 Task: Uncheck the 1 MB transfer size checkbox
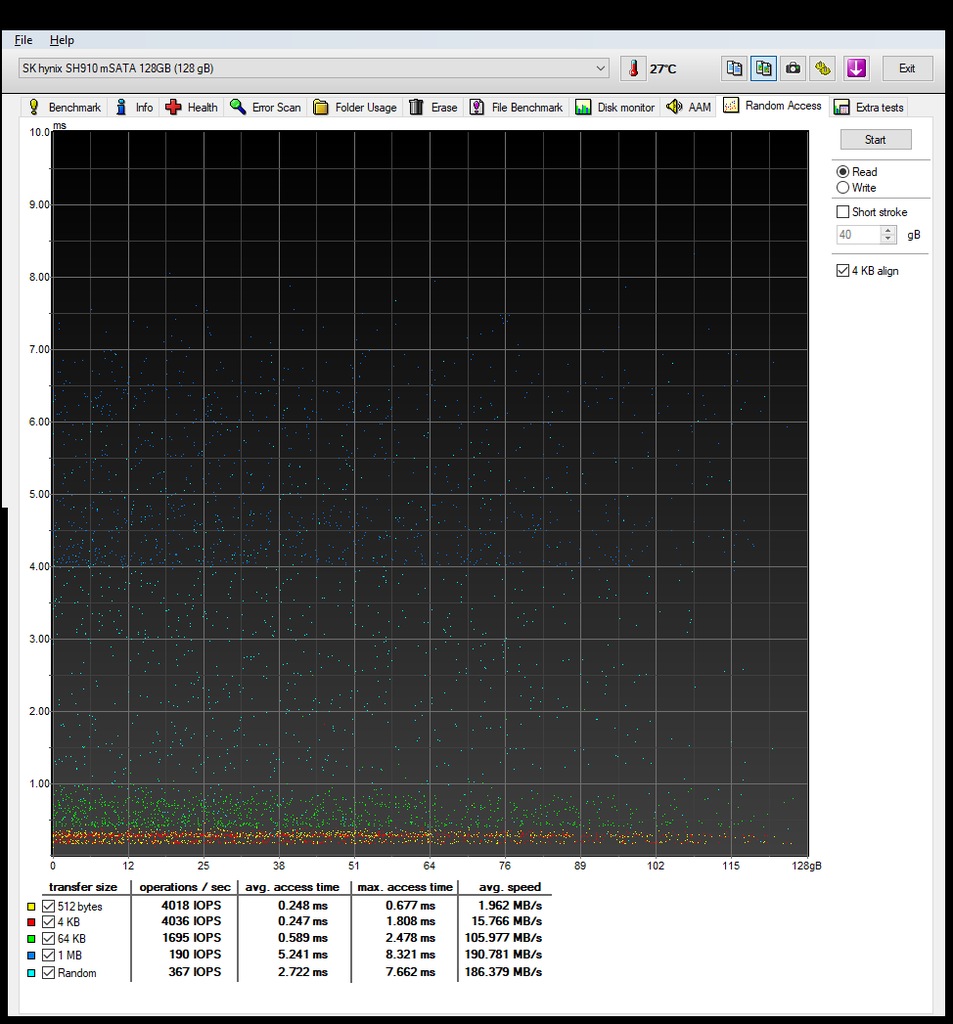pyautogui.click(x=48, y=955)
